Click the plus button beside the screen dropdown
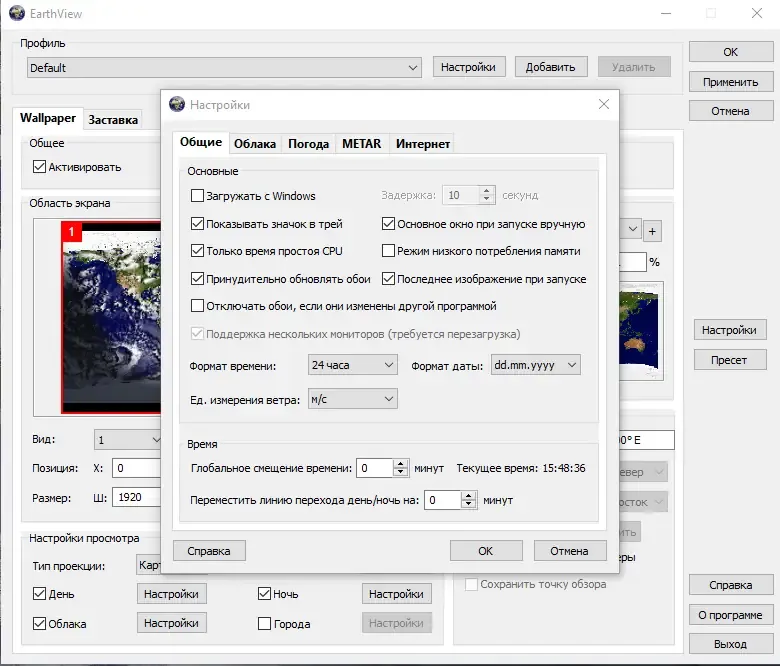The height and width of the screenshot is (666, 780). click(652, 231)
